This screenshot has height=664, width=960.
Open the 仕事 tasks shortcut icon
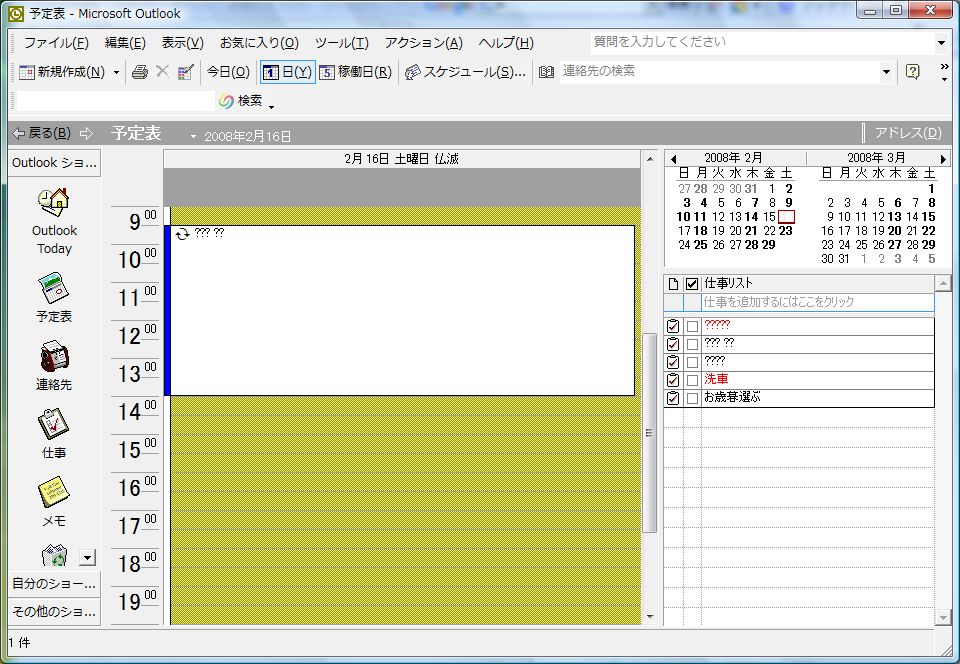54,423
